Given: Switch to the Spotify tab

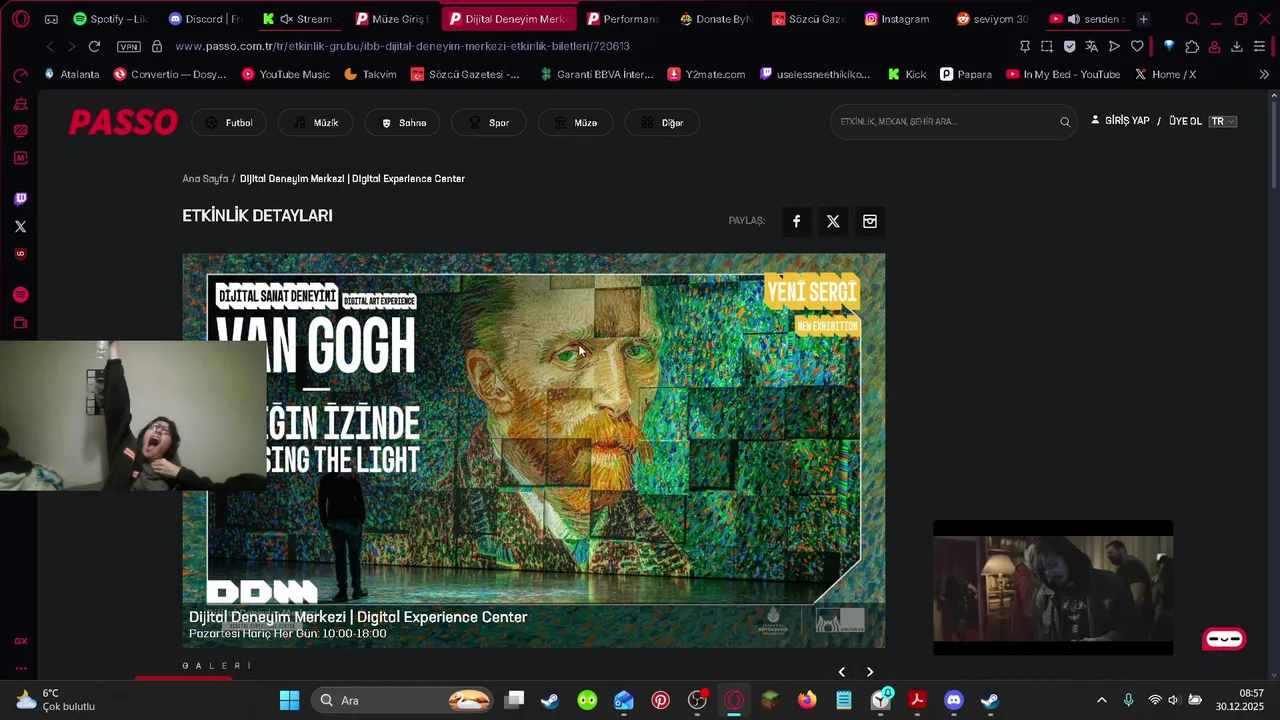Looking at the screenshot, I should [x=110, y=19].
